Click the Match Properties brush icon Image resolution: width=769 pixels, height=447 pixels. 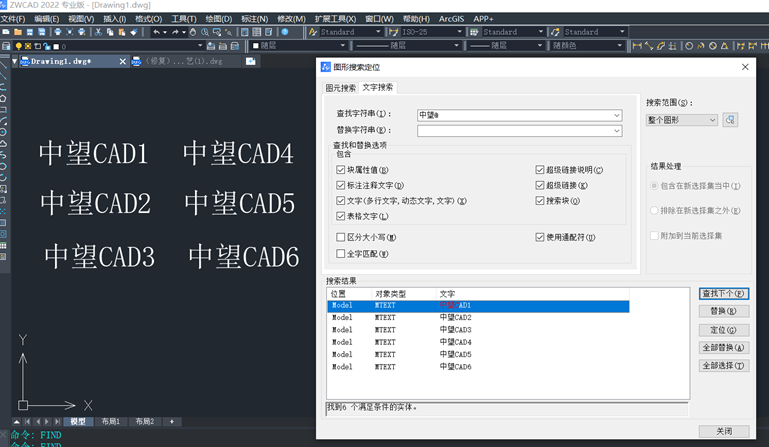click(133, 32)
